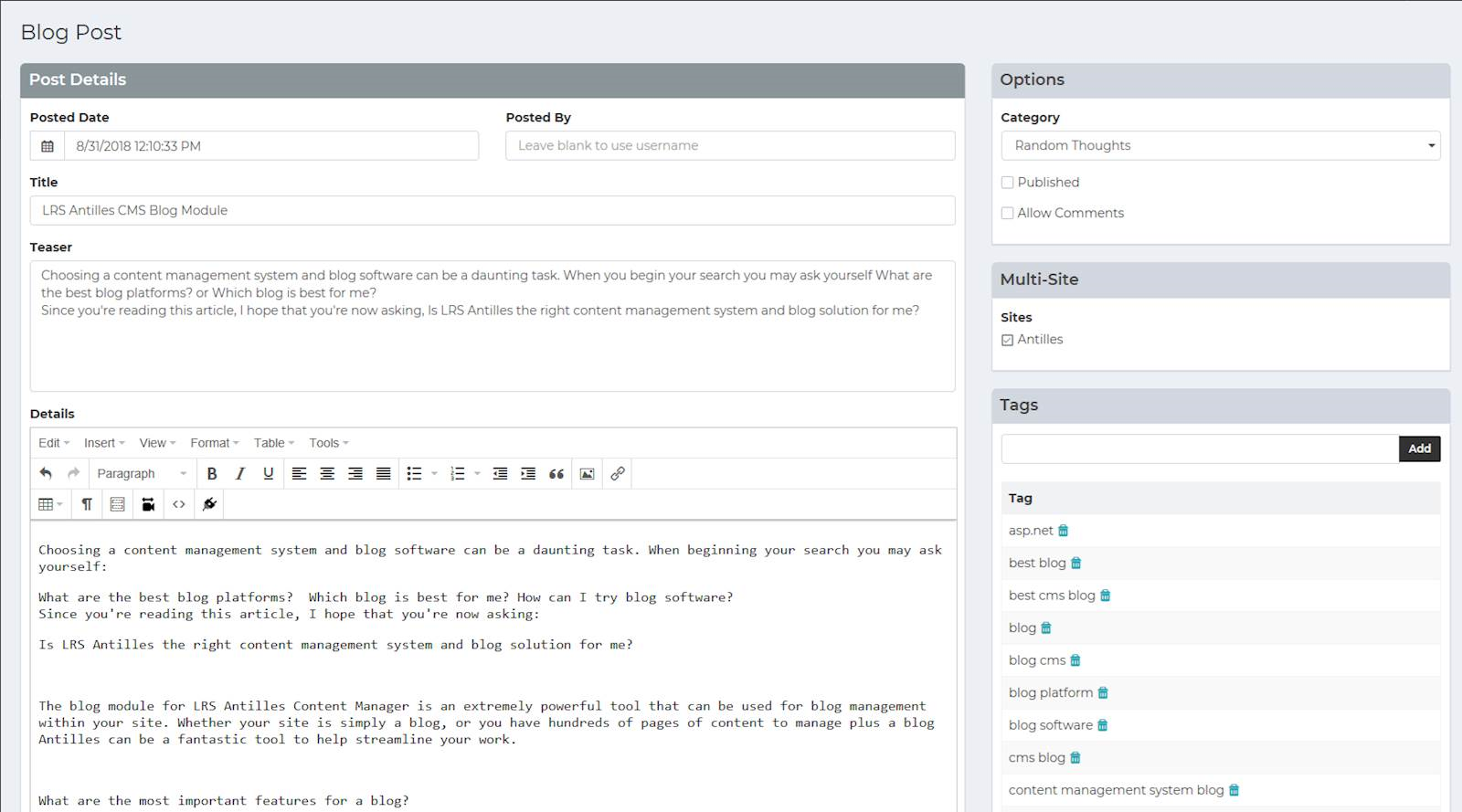Focus the new tag input field
The width and height of the screenshot is (1462, 812).
click(x=1200, y=448)
